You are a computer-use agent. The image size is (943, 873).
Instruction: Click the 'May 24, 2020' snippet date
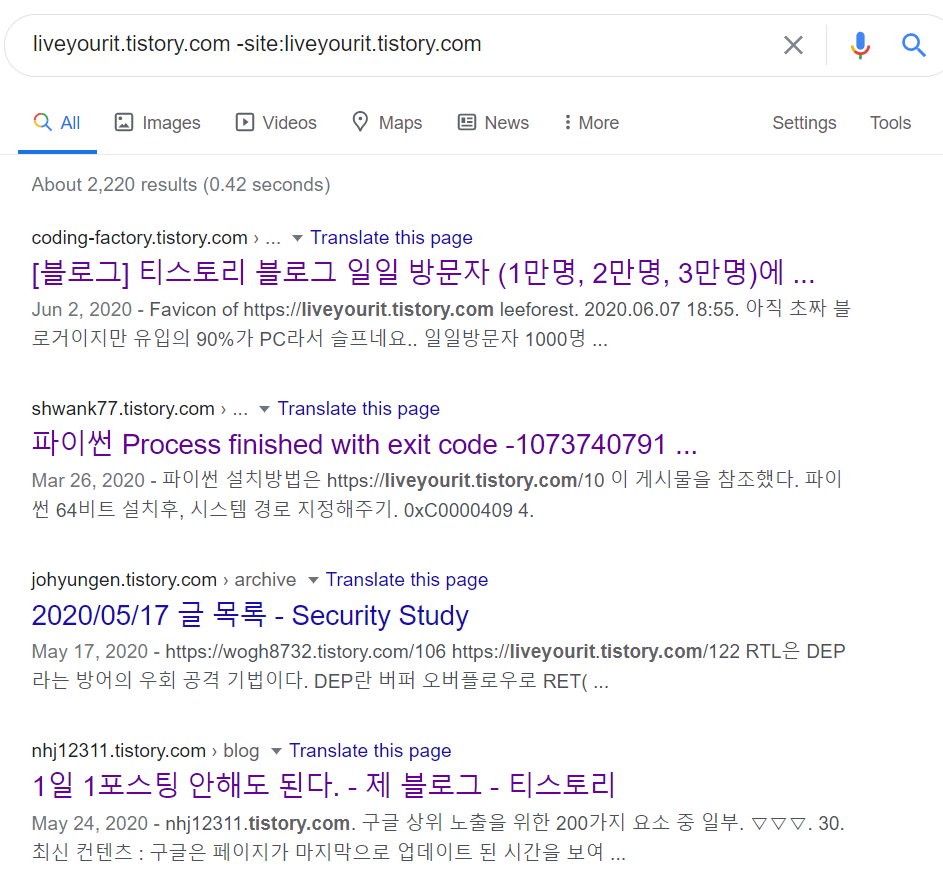90,823
